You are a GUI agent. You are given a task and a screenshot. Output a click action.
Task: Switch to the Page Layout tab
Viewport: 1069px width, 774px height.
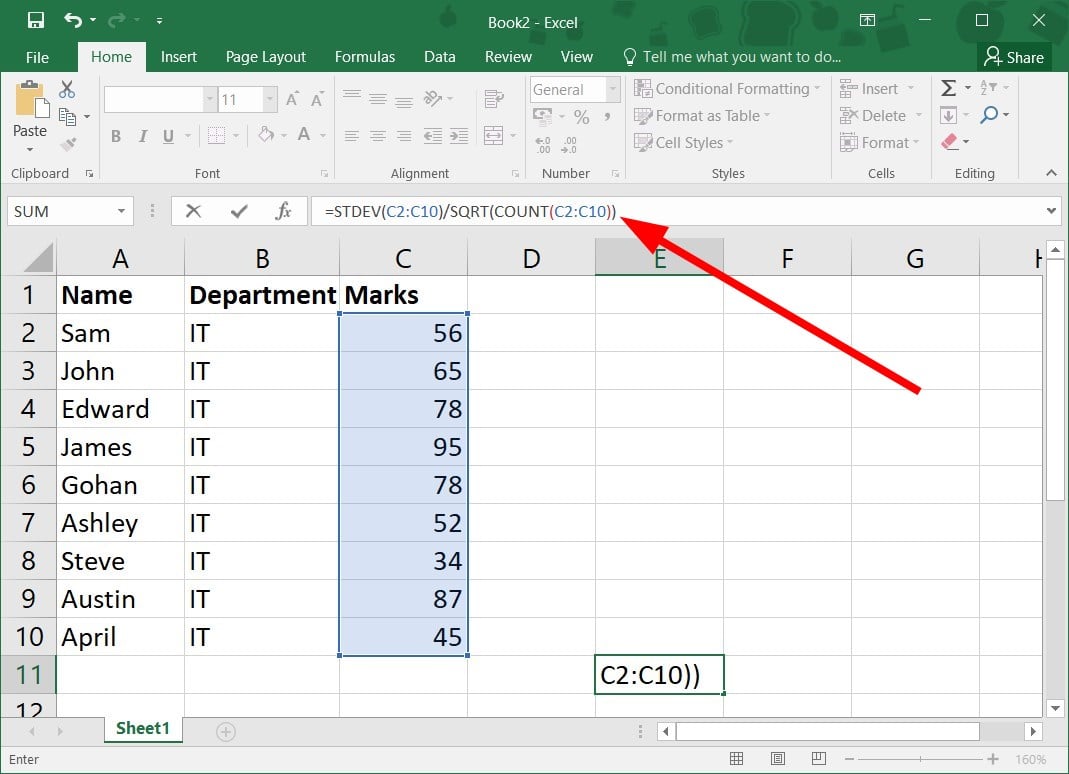265,57
